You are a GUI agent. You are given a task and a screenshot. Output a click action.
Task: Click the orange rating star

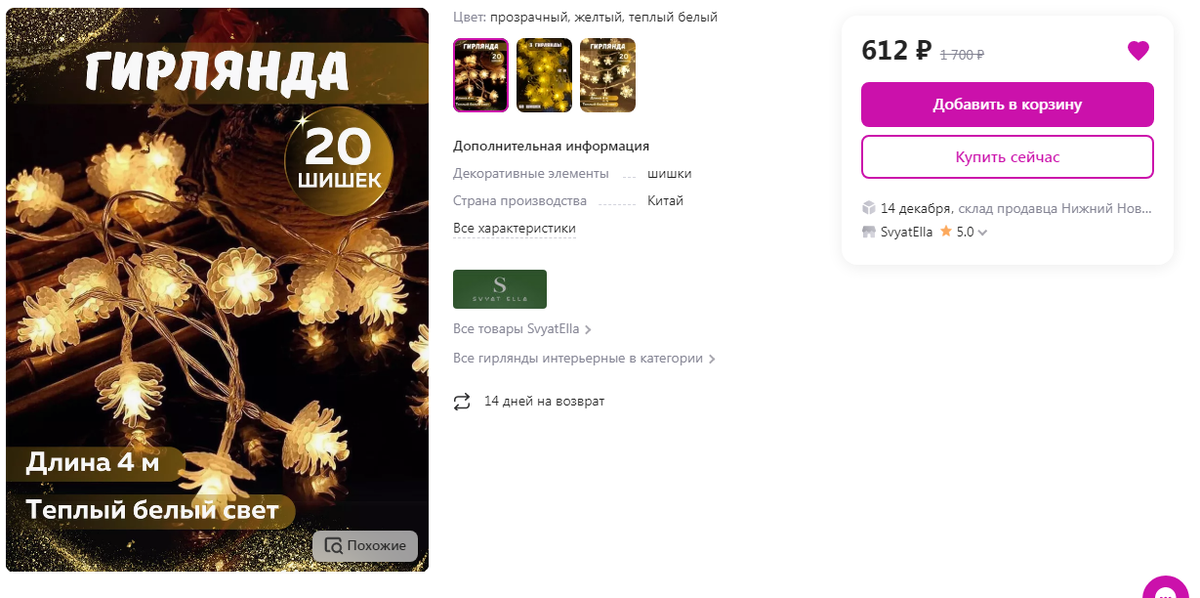click(x=945, y=231)
